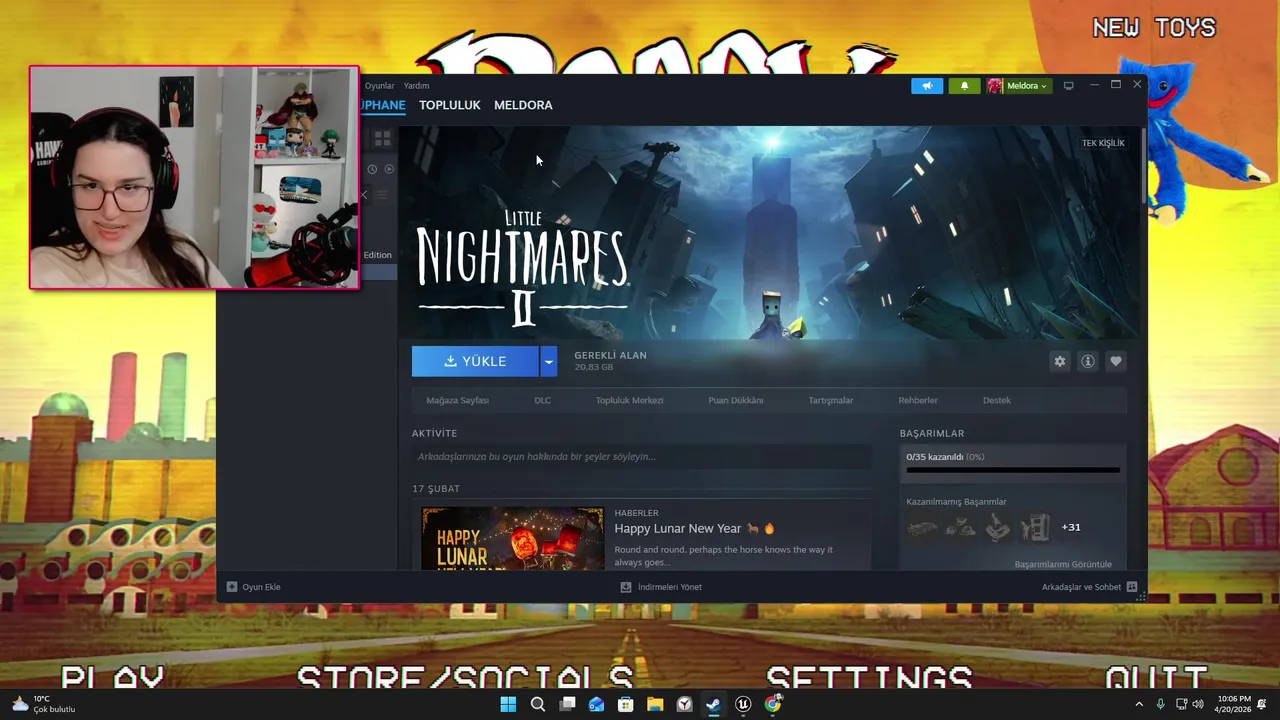1280x720 pixels.
Task: Click the green notifications bell icon
Action: tap(964, 86)
